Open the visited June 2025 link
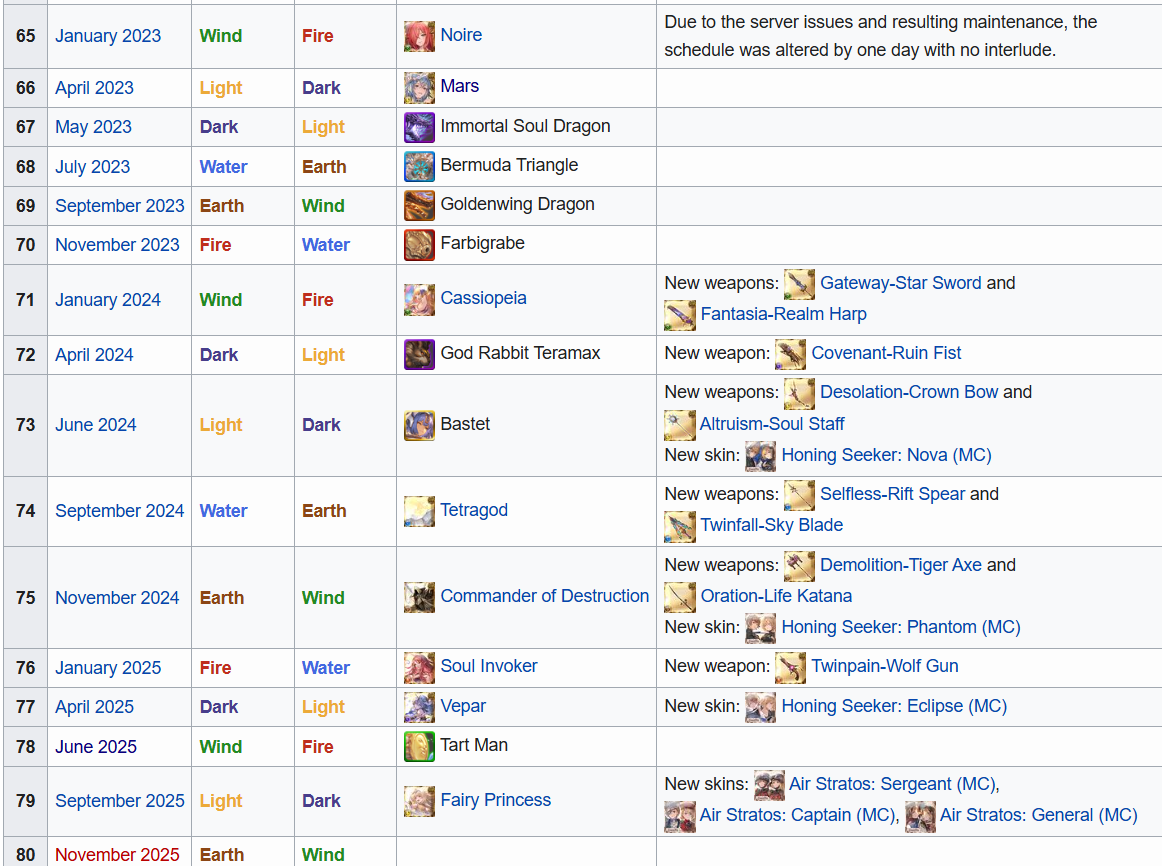This screenshot has width=1162, height=866. (x=96, y=747)
